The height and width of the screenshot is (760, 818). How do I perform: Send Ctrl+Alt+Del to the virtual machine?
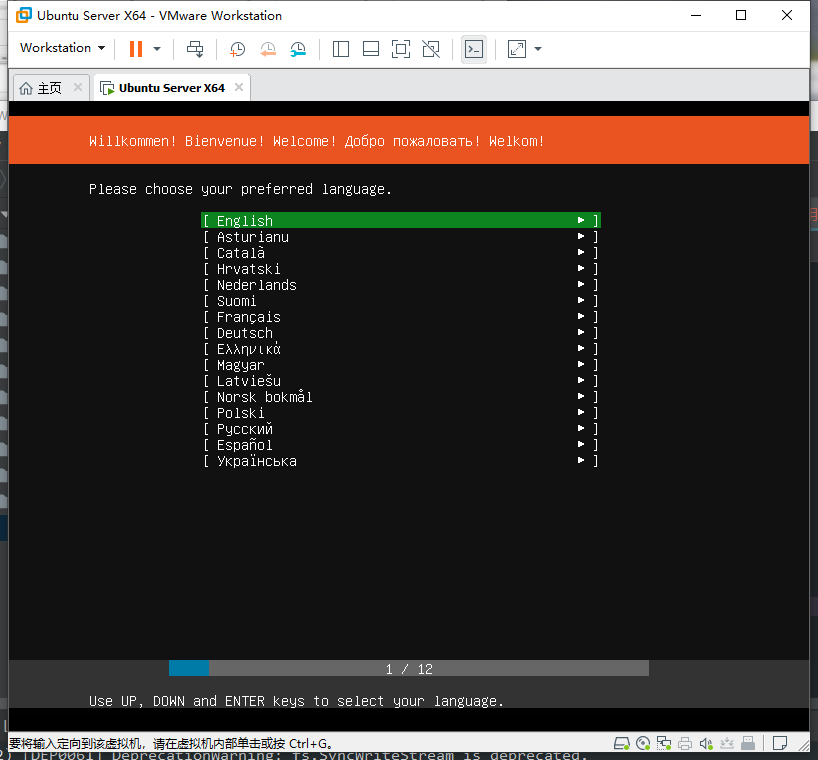(x=195, y=49)
